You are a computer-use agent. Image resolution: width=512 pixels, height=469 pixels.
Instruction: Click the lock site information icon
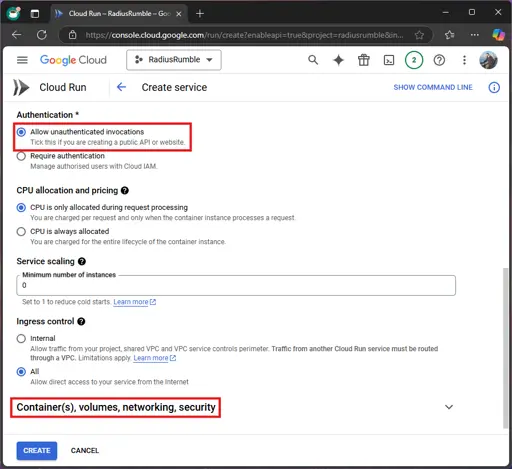[72, 35]
